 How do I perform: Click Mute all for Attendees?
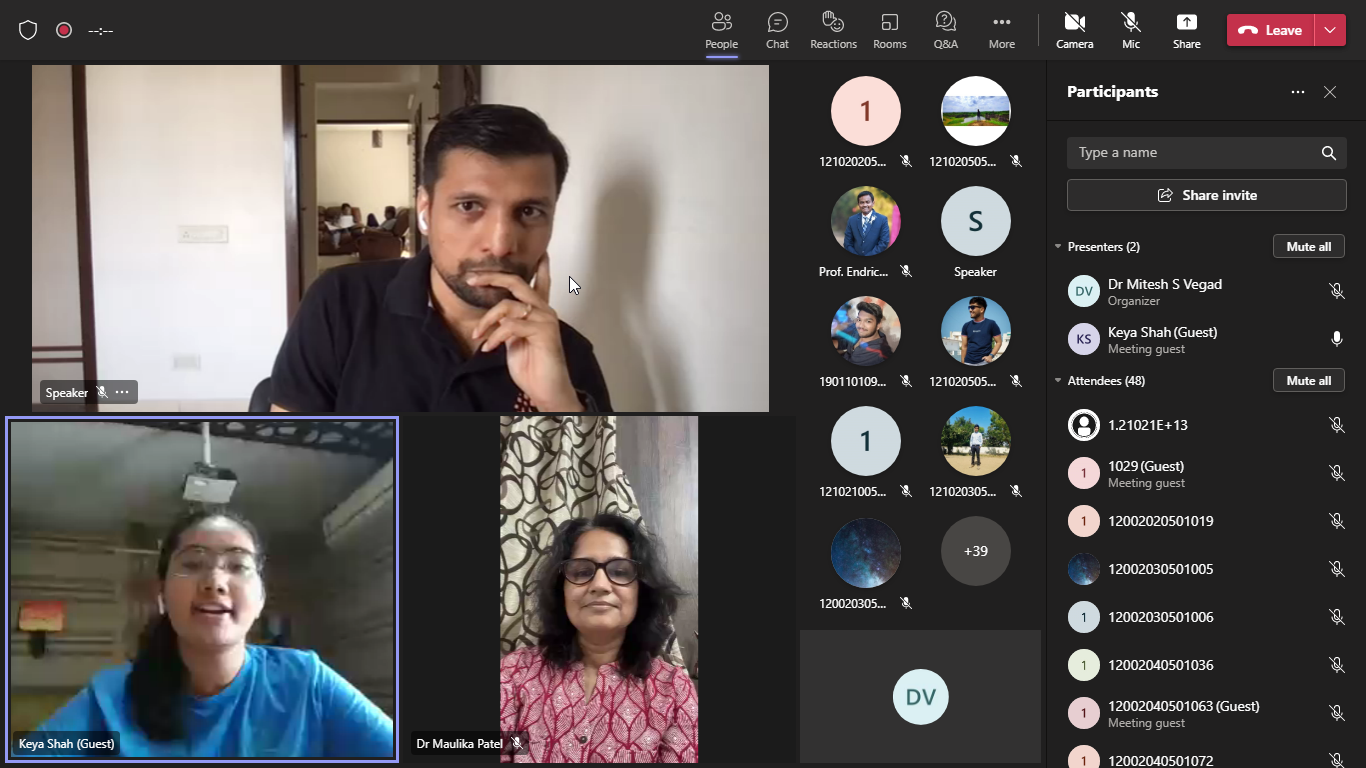point(1308,381)
